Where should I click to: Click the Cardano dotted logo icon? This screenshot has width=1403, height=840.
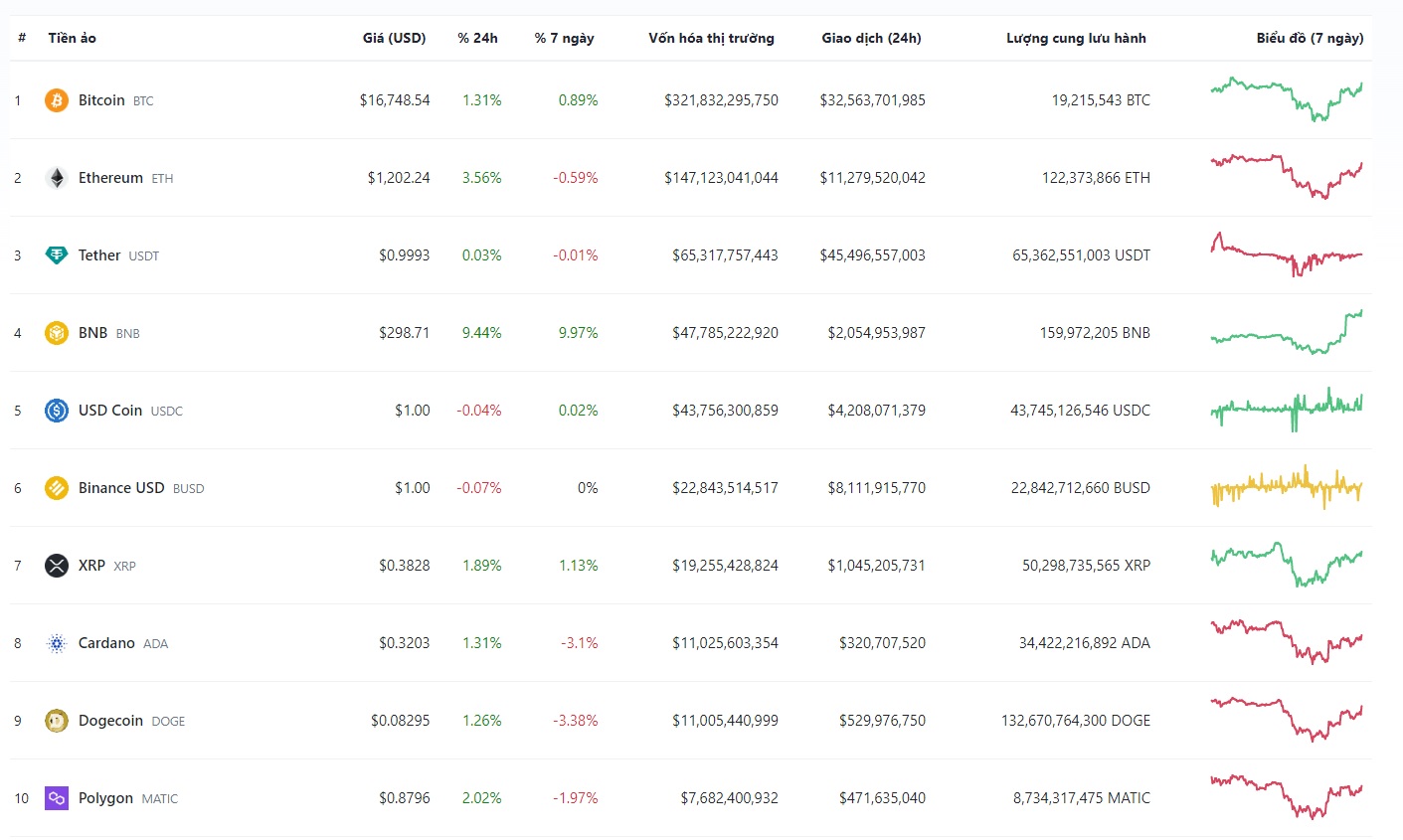[57, 643]
